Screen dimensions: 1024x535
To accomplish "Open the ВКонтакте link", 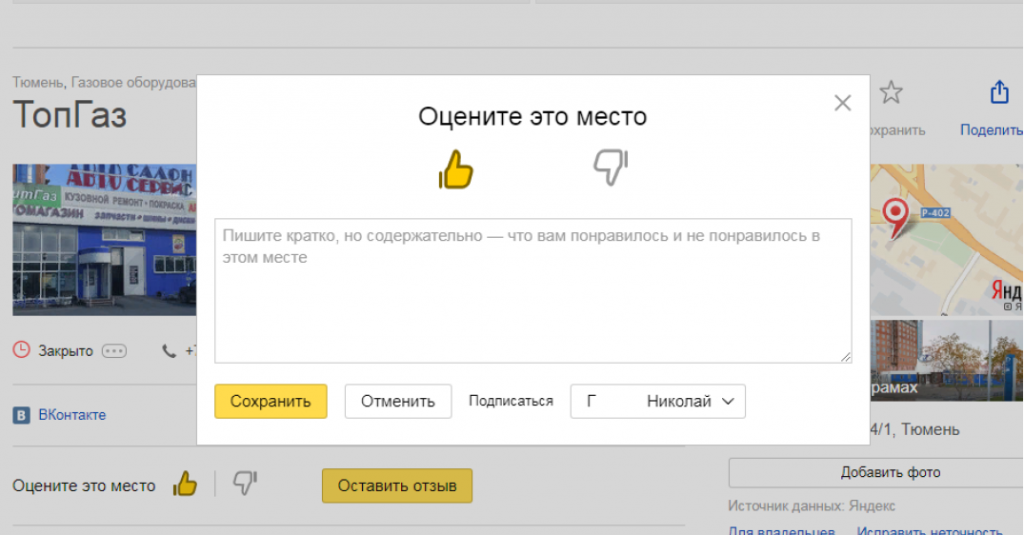I will tap(72, 415).
